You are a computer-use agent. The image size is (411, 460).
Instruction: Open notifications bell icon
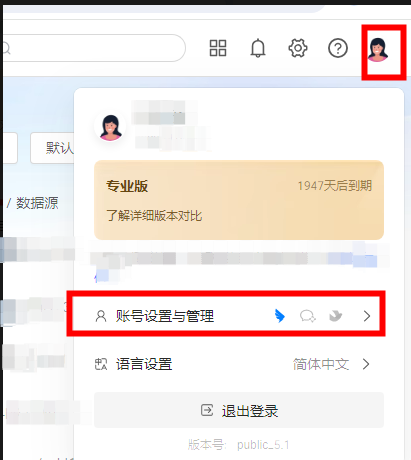(258, 48)
